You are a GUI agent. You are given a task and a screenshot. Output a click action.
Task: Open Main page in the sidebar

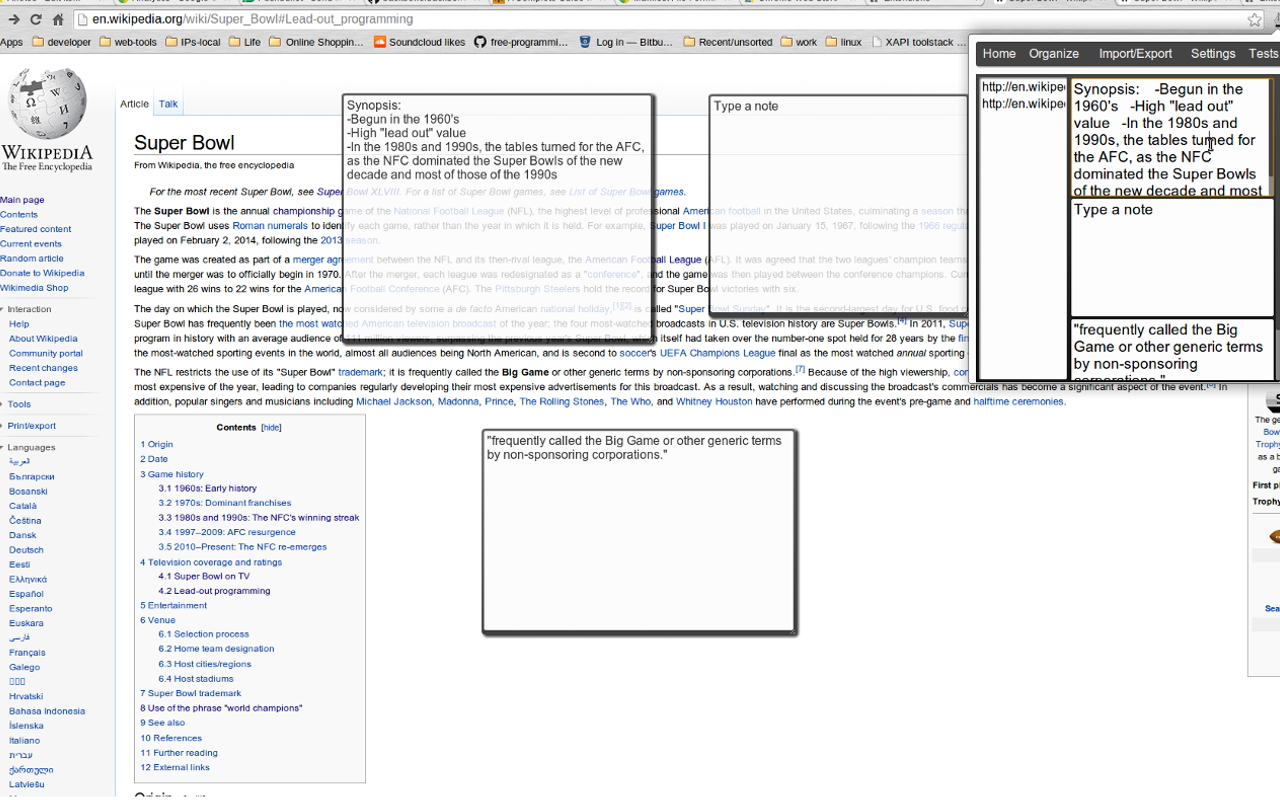pyautogui.click(x=22, y=200)
